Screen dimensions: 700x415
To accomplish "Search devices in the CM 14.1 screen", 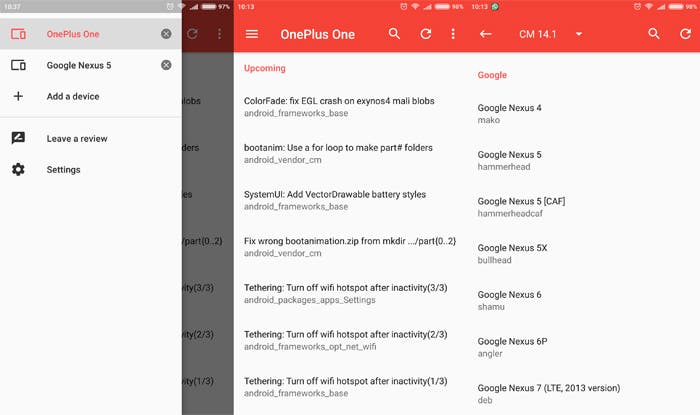I will (654, 34).
